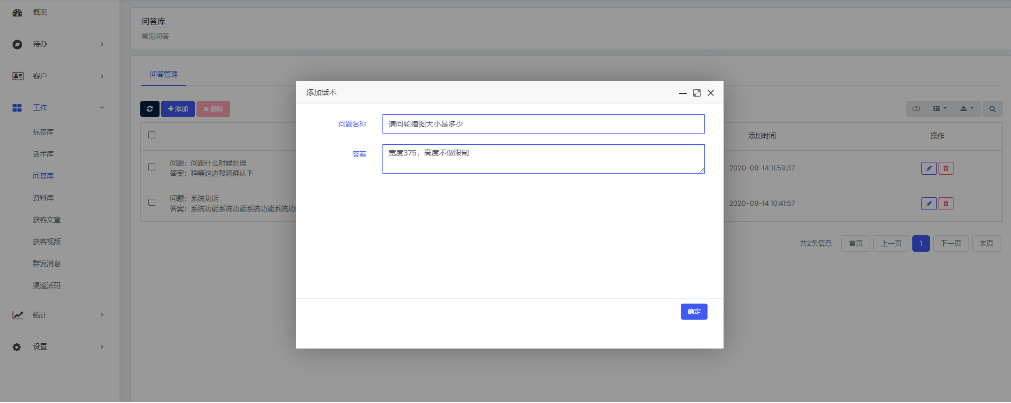Edit the first Q&A row with pencil icon
The height and width of the screenshot is (403, 1011).
pyautogui.click(x=928, y=168)
